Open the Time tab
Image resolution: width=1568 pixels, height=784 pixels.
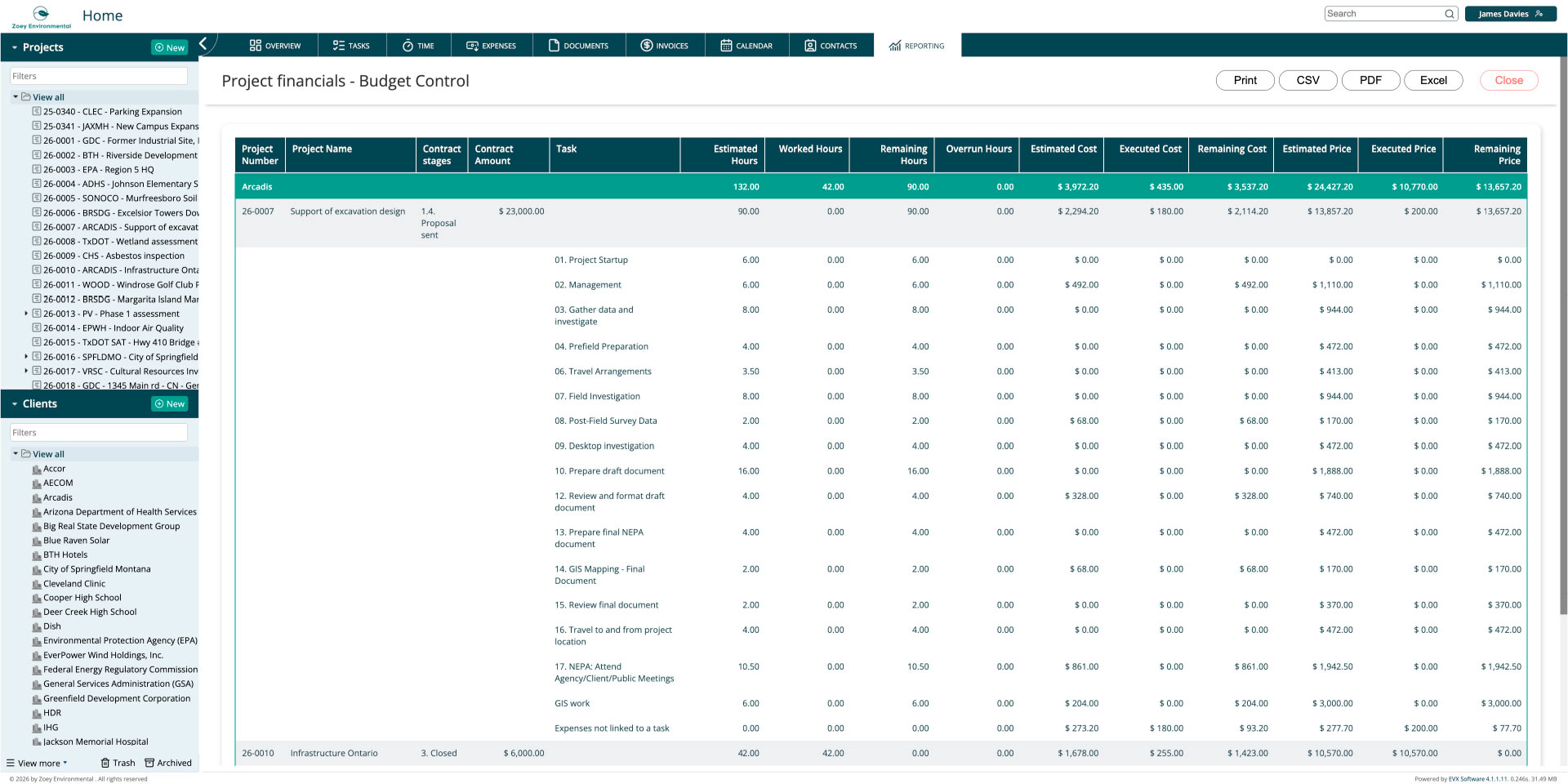418,46
